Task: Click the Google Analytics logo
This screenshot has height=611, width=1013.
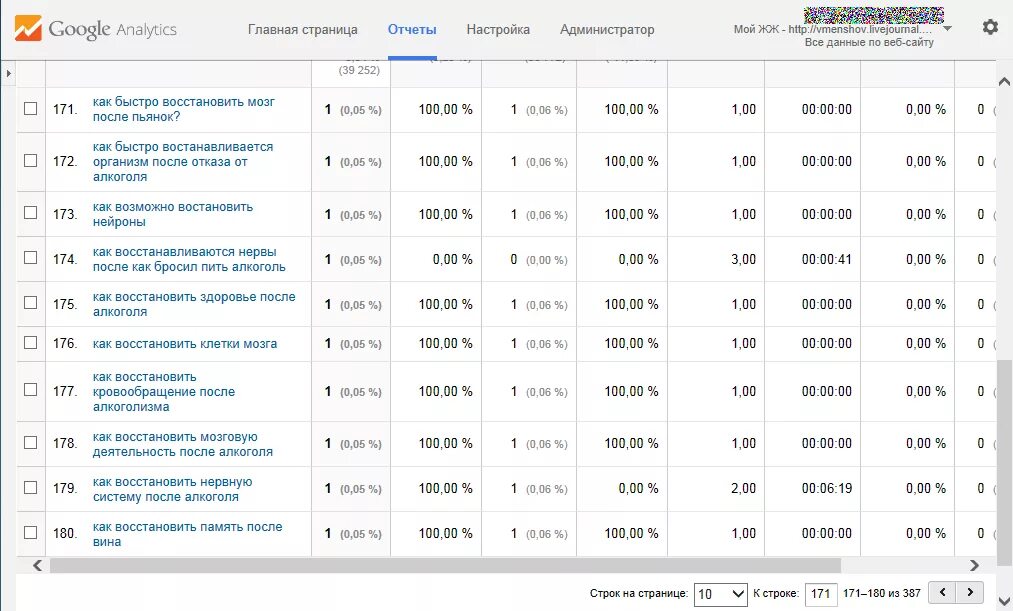Action: pos(95,28)
